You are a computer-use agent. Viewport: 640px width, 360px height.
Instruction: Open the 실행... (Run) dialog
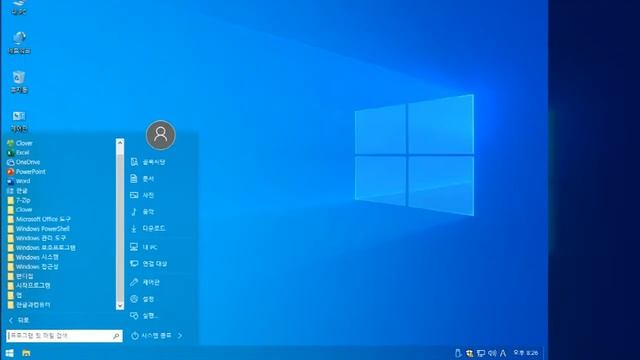pos(144,316)
